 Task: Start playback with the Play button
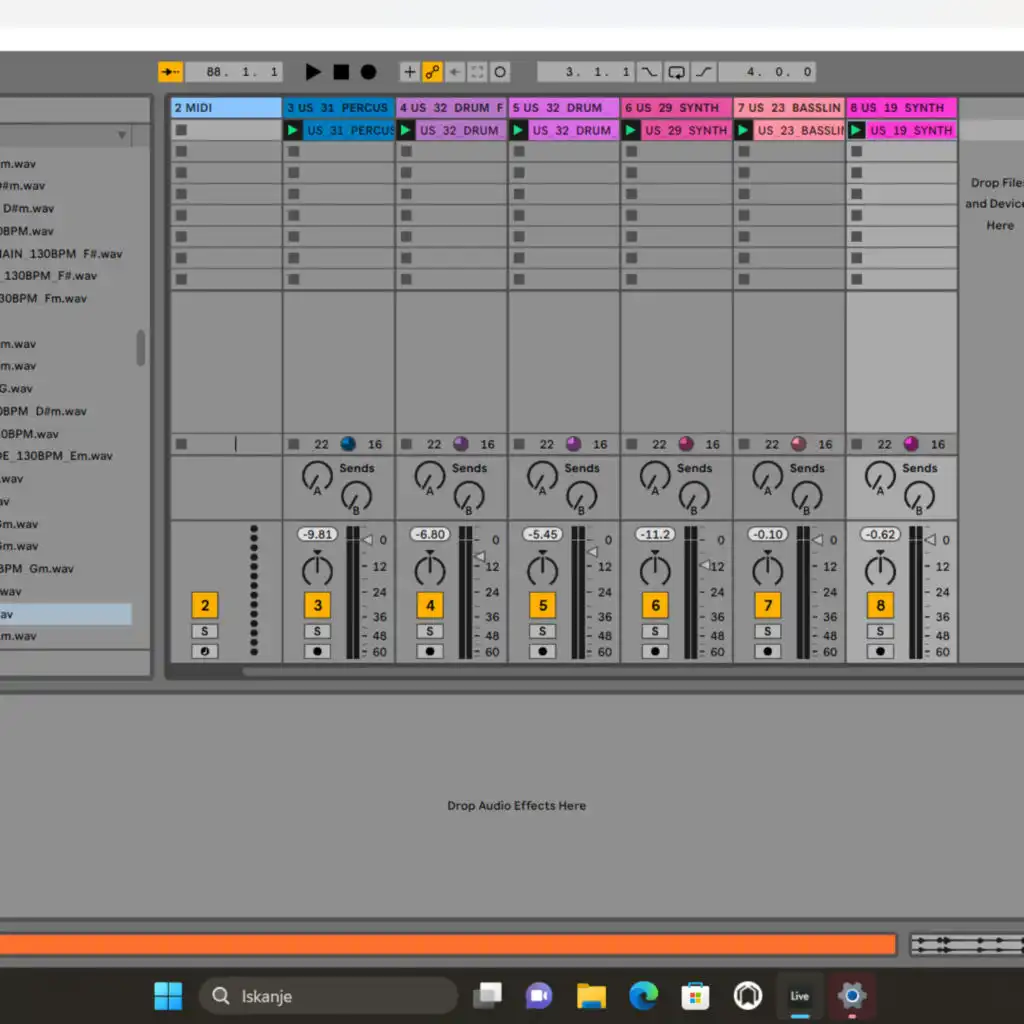(x=313, y=72)
